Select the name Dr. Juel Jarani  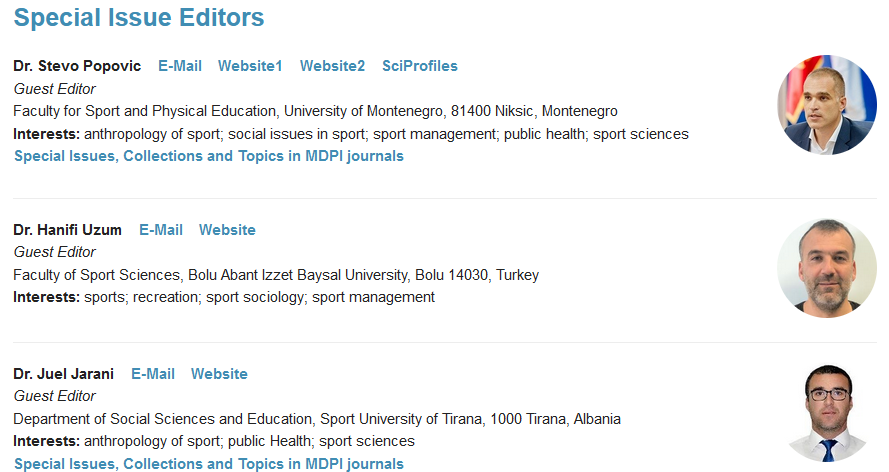pos(64,373)
